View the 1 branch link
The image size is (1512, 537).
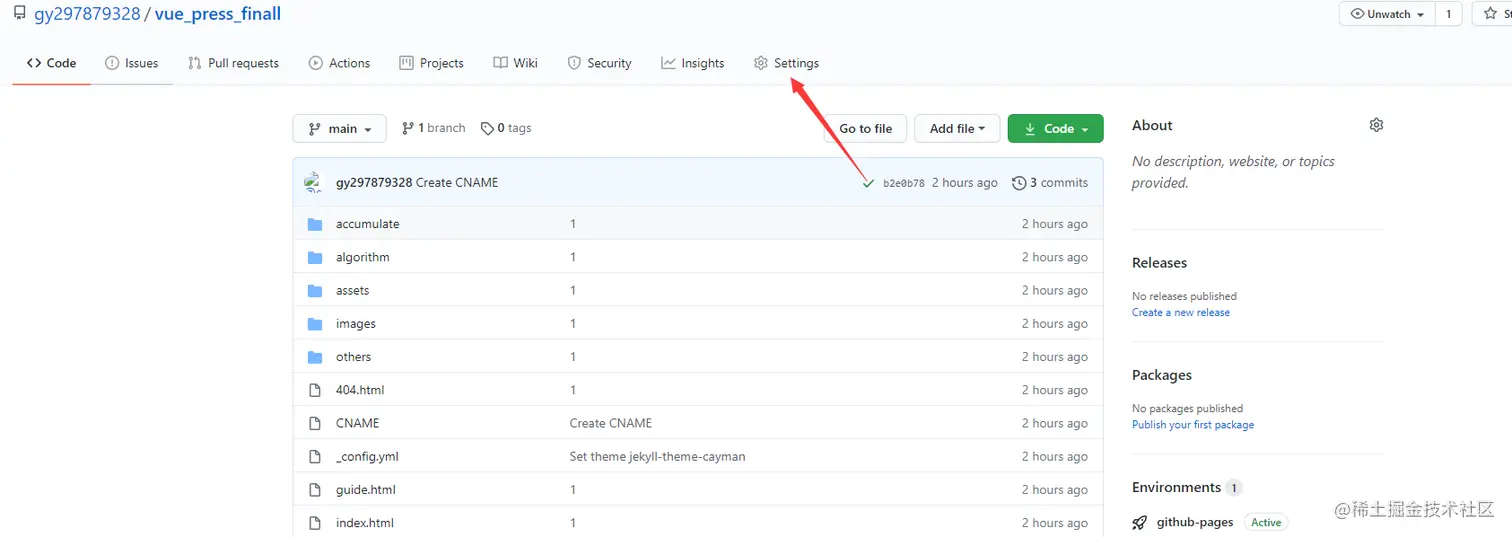coord(433,128)
